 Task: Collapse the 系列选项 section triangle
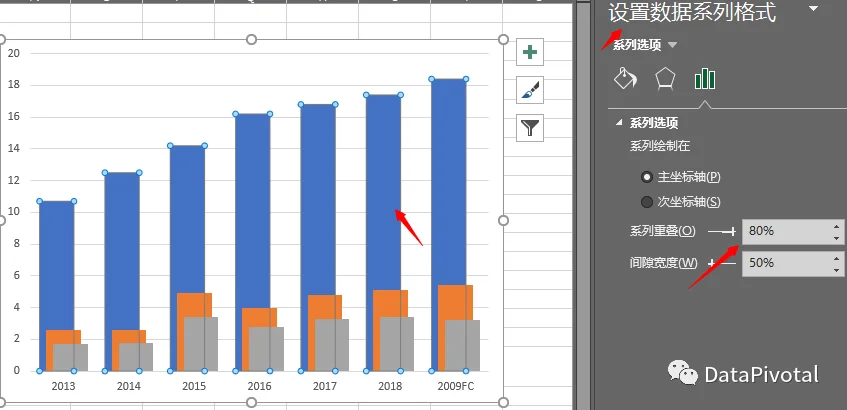tap(619, 123)
